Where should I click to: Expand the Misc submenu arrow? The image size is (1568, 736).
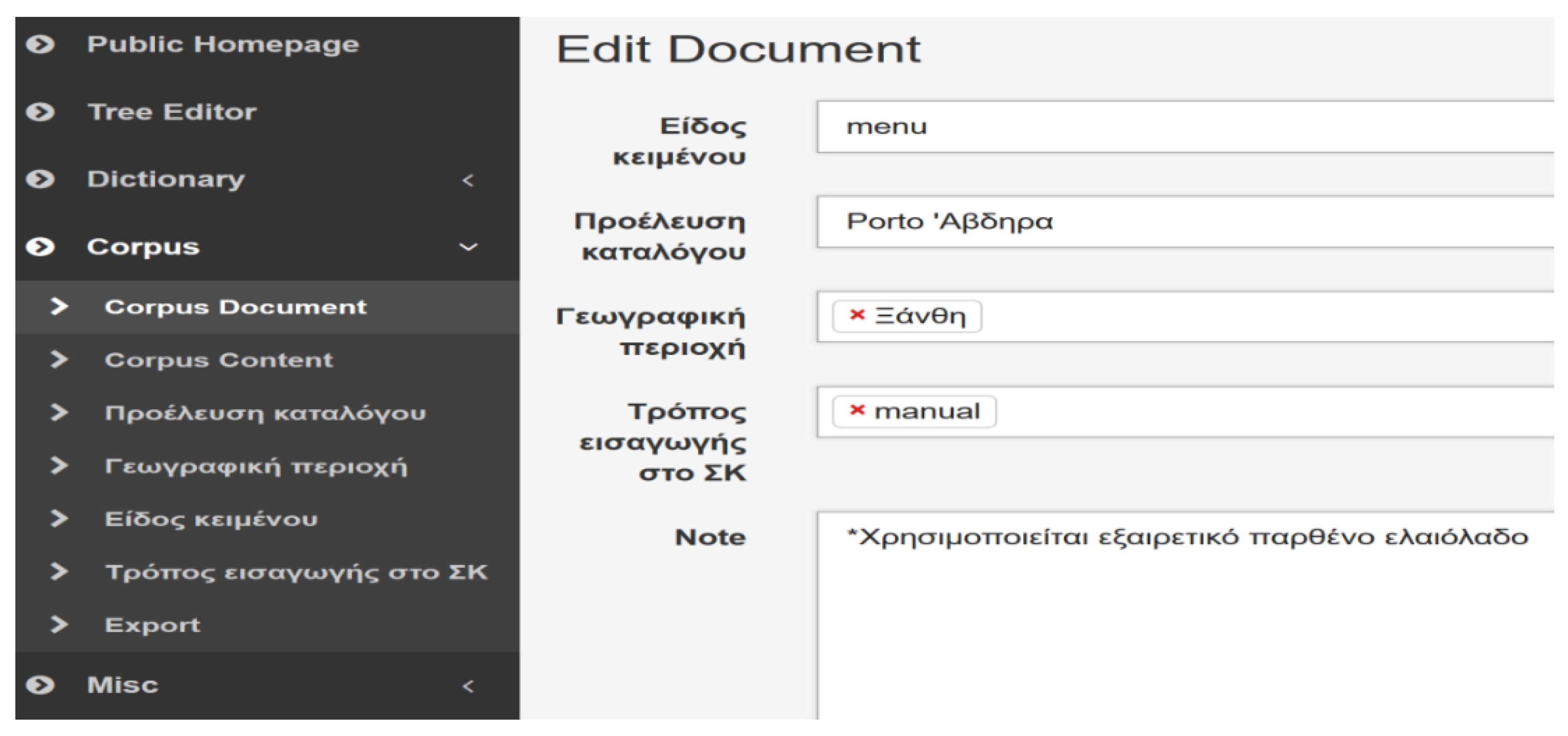tap(467, 687)
